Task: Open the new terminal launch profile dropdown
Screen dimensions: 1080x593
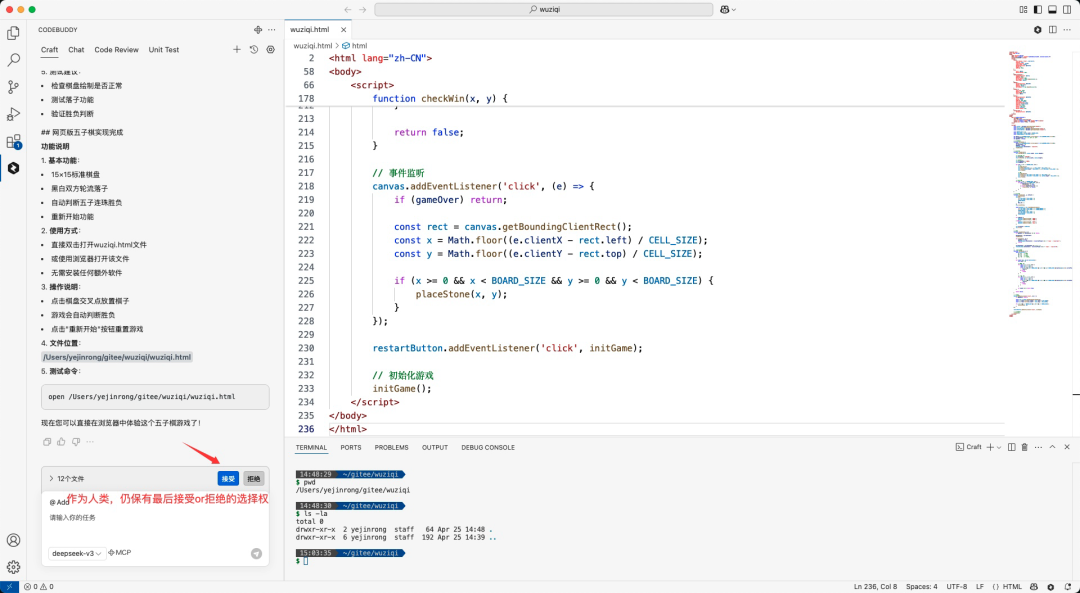Action: tap(999, 447)
